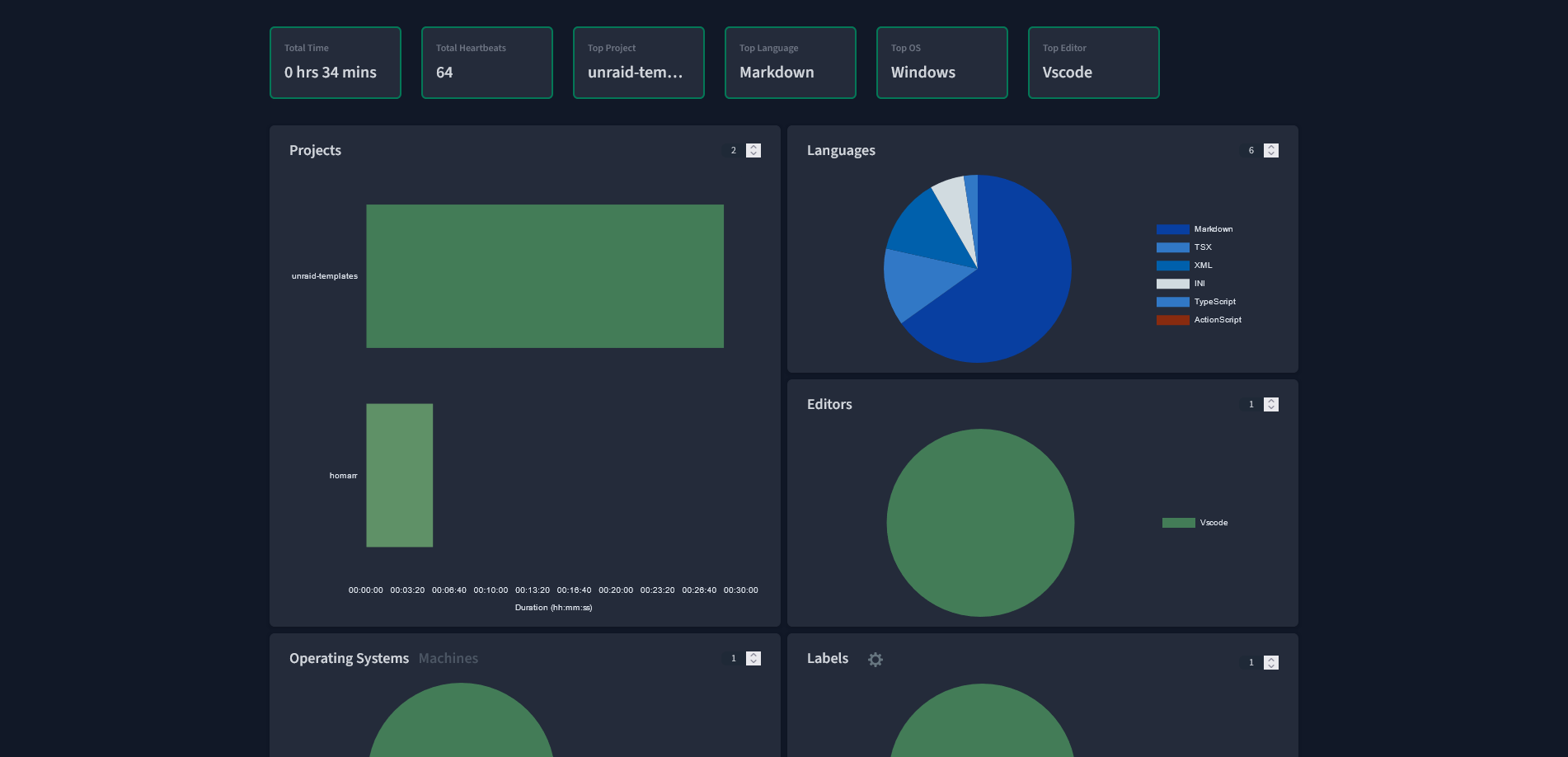Toggle the white INI legend swatch

(1172, 284)
